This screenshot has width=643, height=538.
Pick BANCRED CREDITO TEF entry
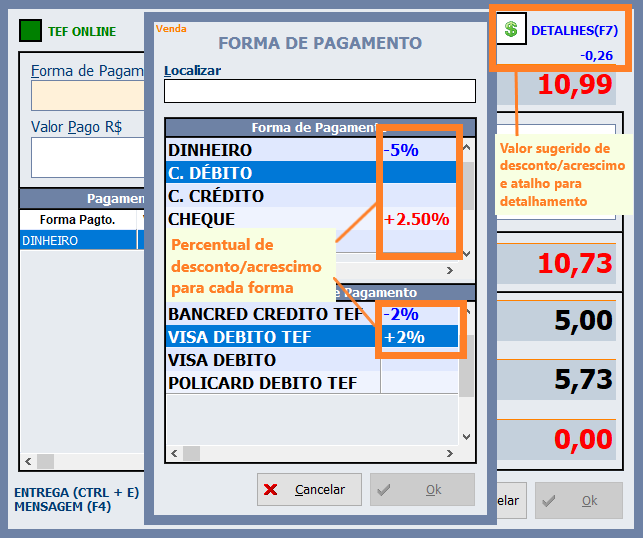(271, 314)
